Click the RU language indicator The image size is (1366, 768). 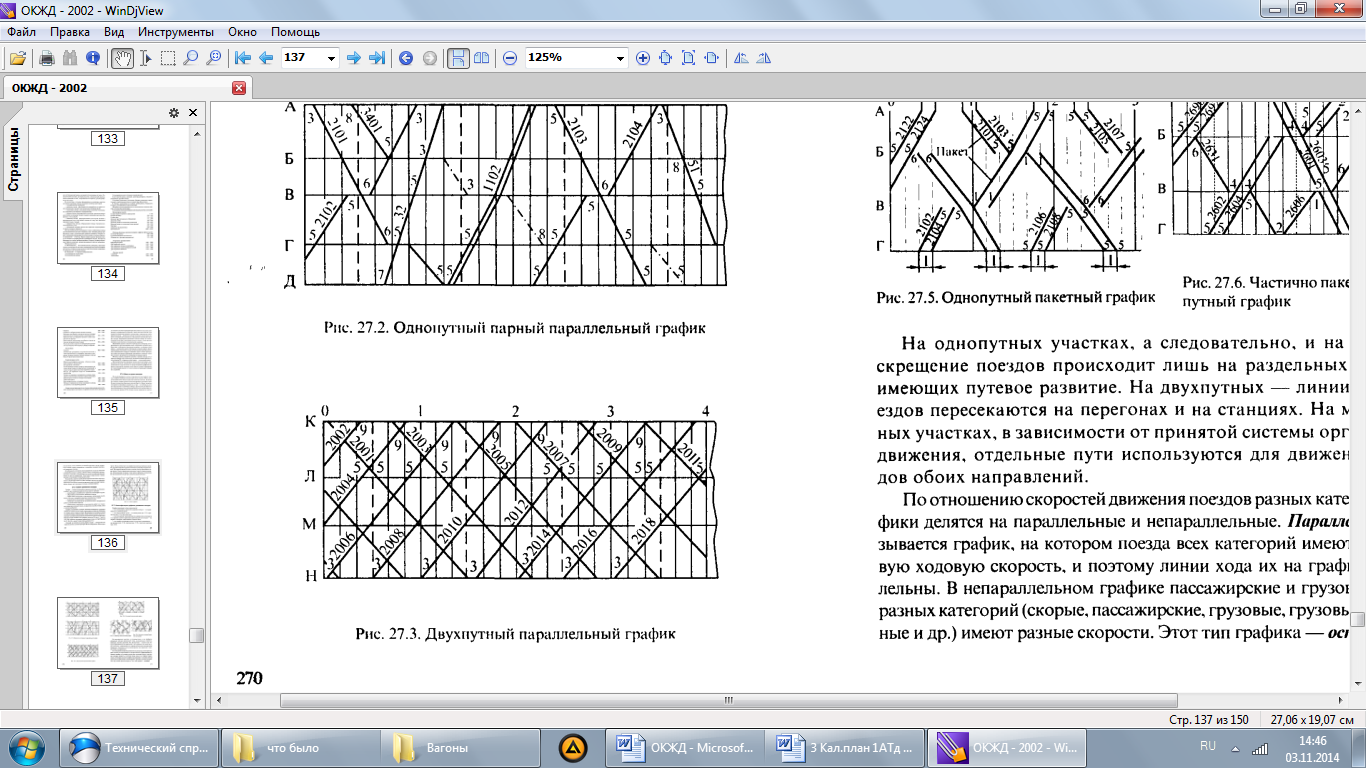point(1207,746)
